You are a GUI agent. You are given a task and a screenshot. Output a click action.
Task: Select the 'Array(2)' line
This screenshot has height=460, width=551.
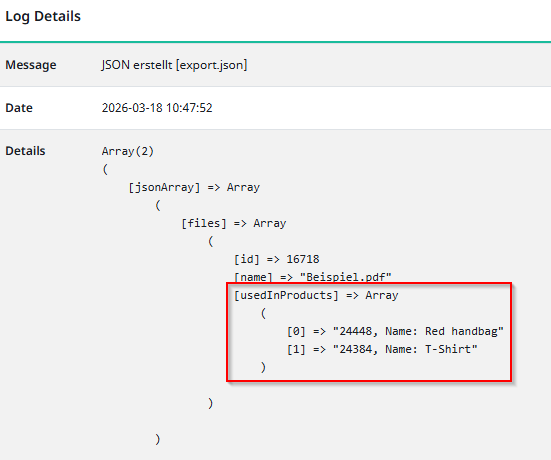click(x=128, y=151)
